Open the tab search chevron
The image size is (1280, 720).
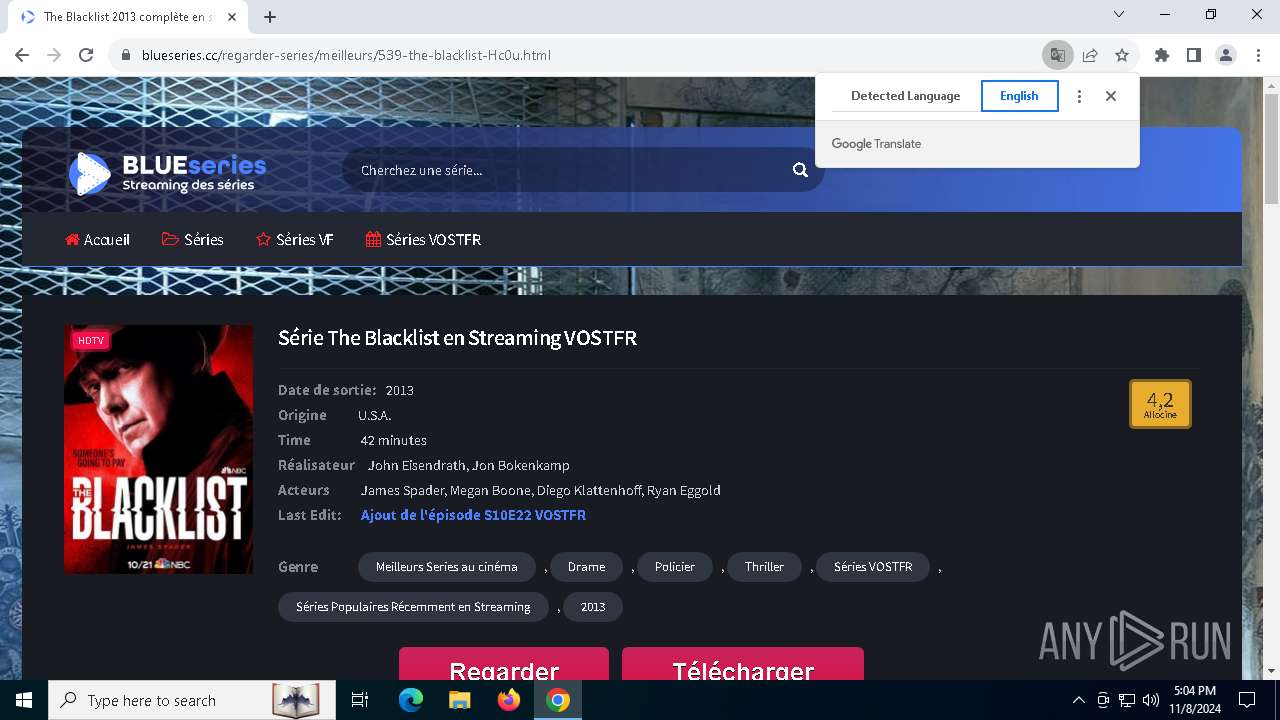1119,14
